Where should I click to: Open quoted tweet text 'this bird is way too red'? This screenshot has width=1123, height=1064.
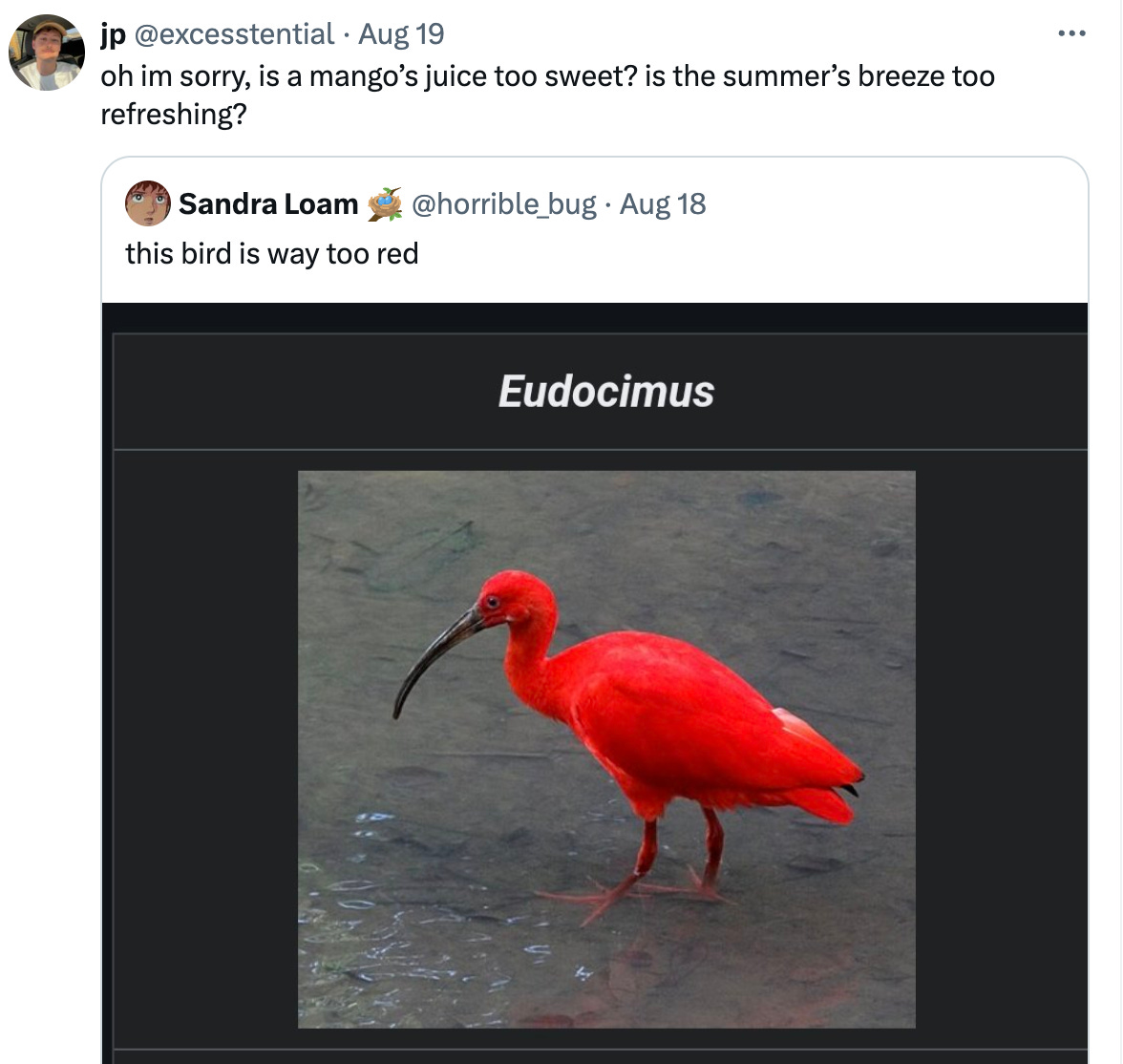click(272, 254)
